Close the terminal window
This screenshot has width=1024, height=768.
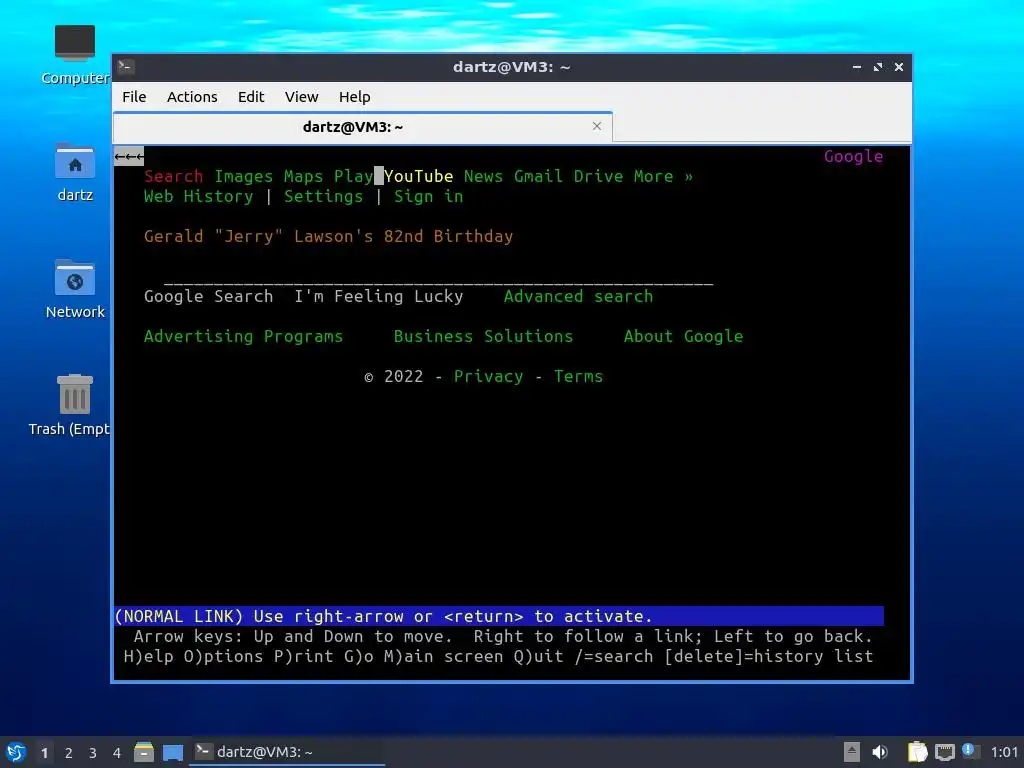click(899, 67)
